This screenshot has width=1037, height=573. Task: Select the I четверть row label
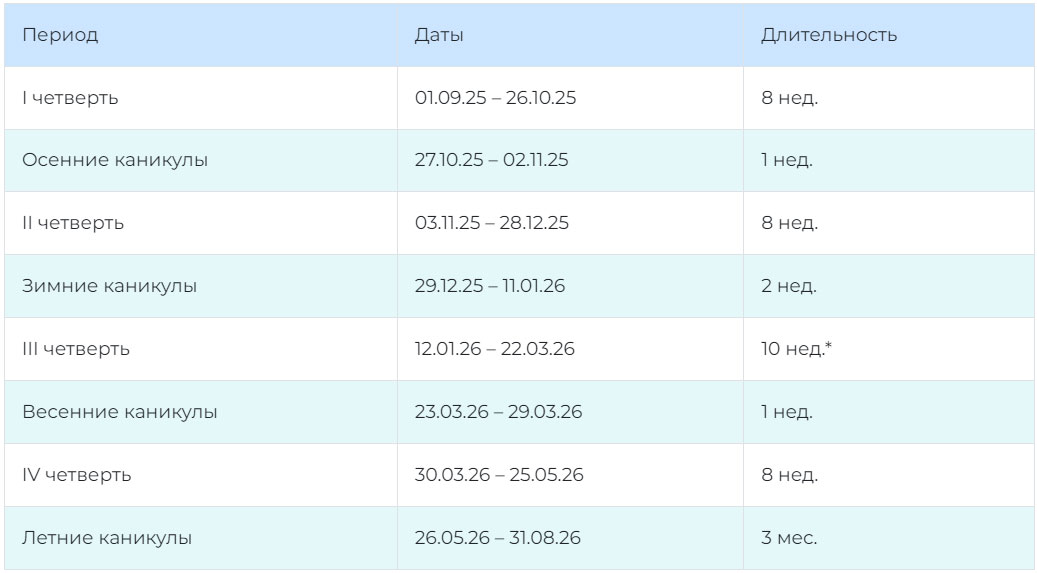(x=70, y=98)
